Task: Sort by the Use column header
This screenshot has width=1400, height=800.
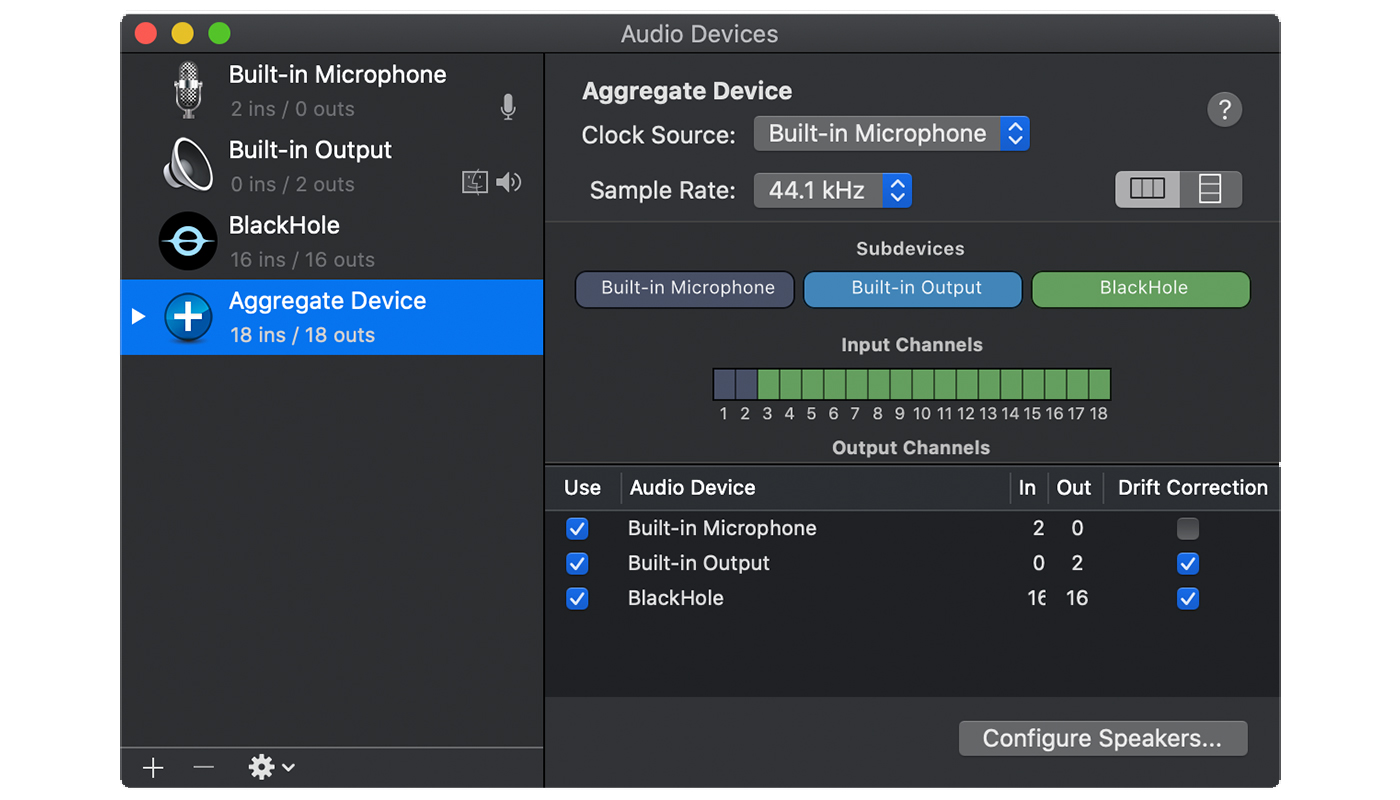Action: 583,488
